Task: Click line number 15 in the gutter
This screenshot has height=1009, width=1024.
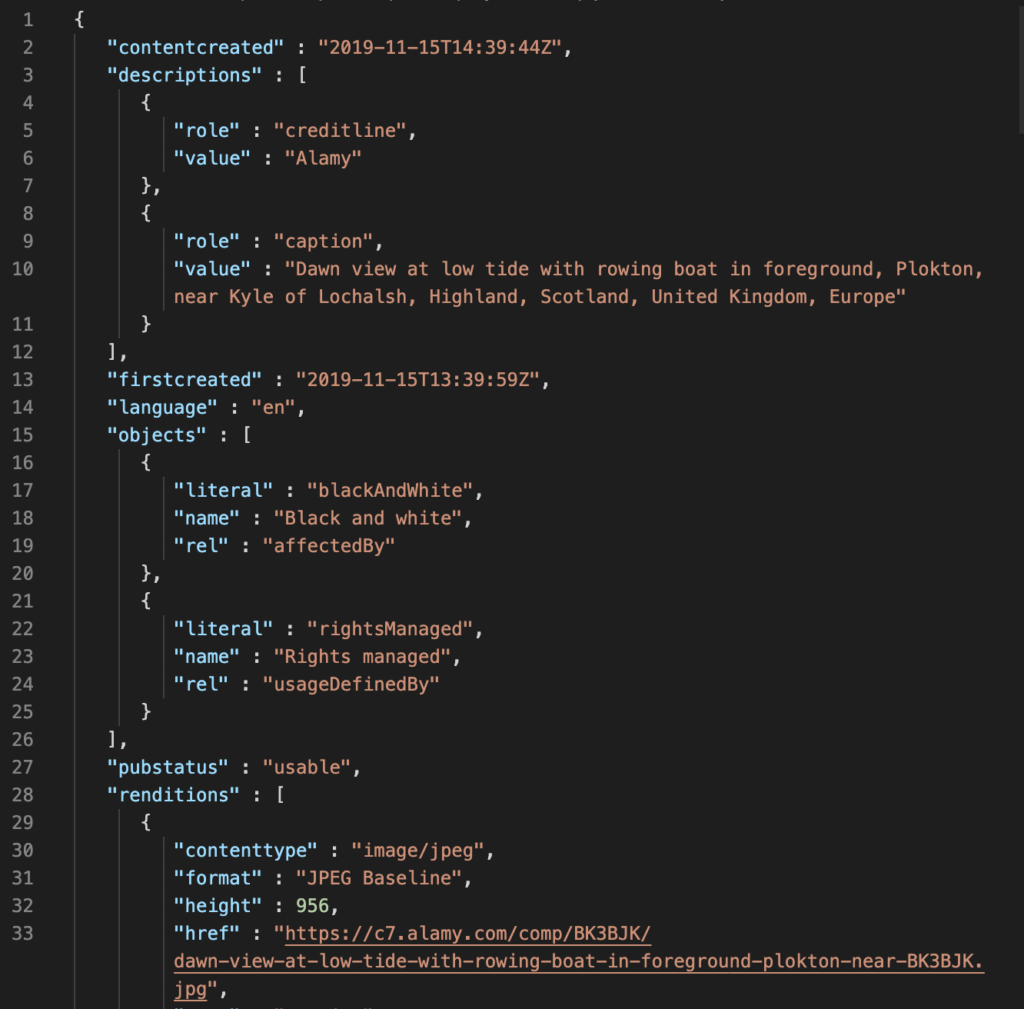Action: [x=23, y=435]
